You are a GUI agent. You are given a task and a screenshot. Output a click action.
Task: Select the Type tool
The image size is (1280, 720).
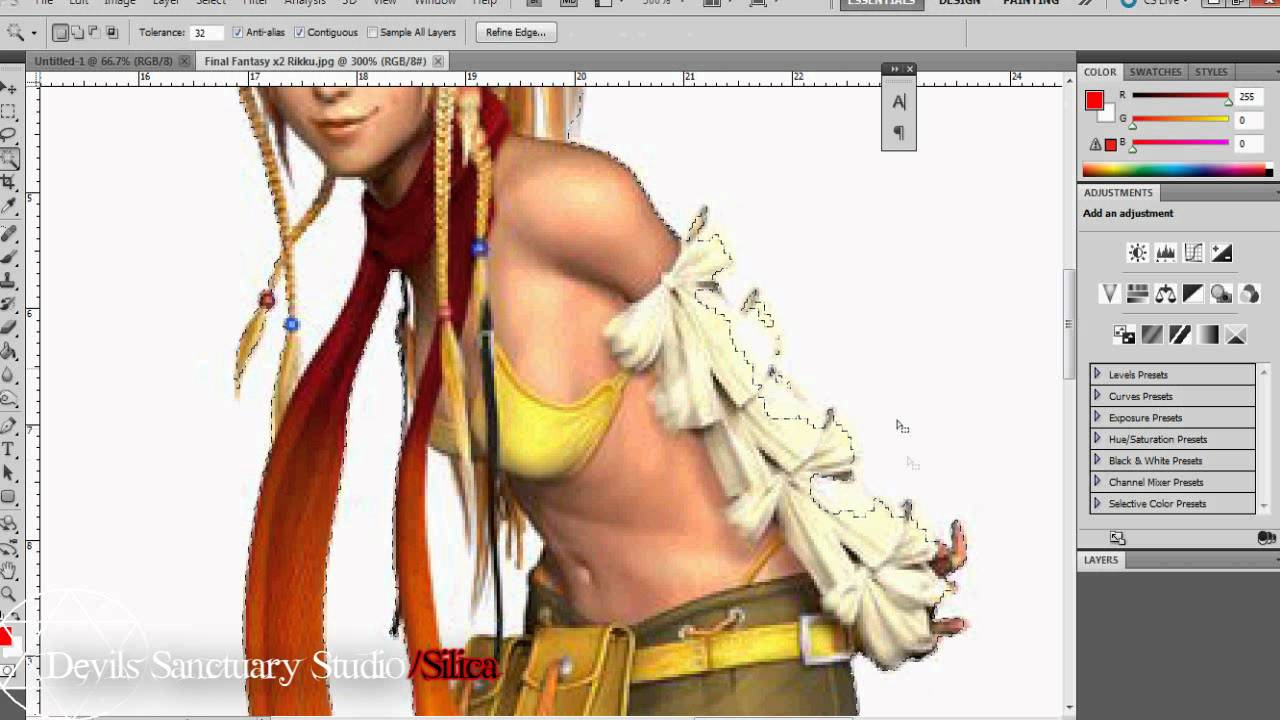click(x=8, y=450)
